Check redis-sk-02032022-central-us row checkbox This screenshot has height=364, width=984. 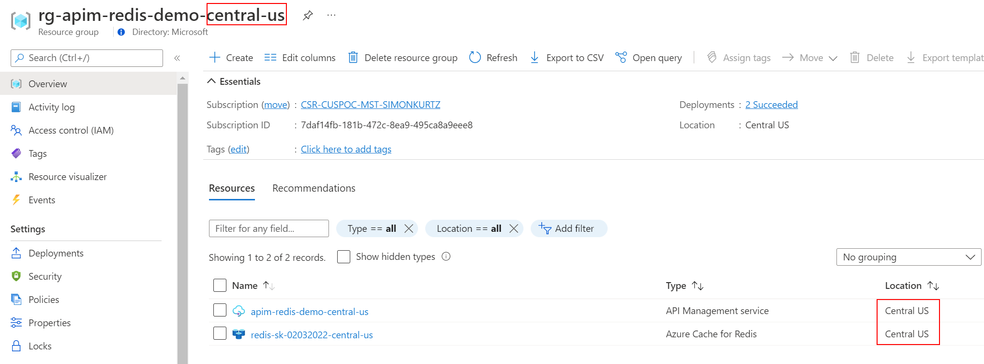pos(220,334)
